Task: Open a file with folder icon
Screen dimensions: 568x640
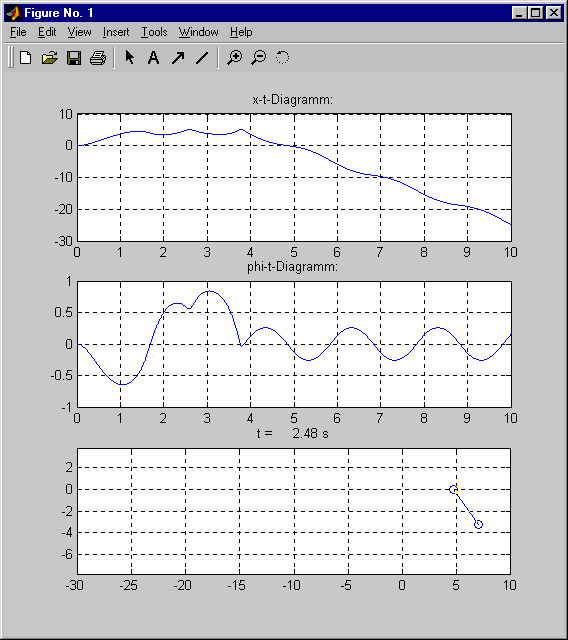Action: coord(50,58)
